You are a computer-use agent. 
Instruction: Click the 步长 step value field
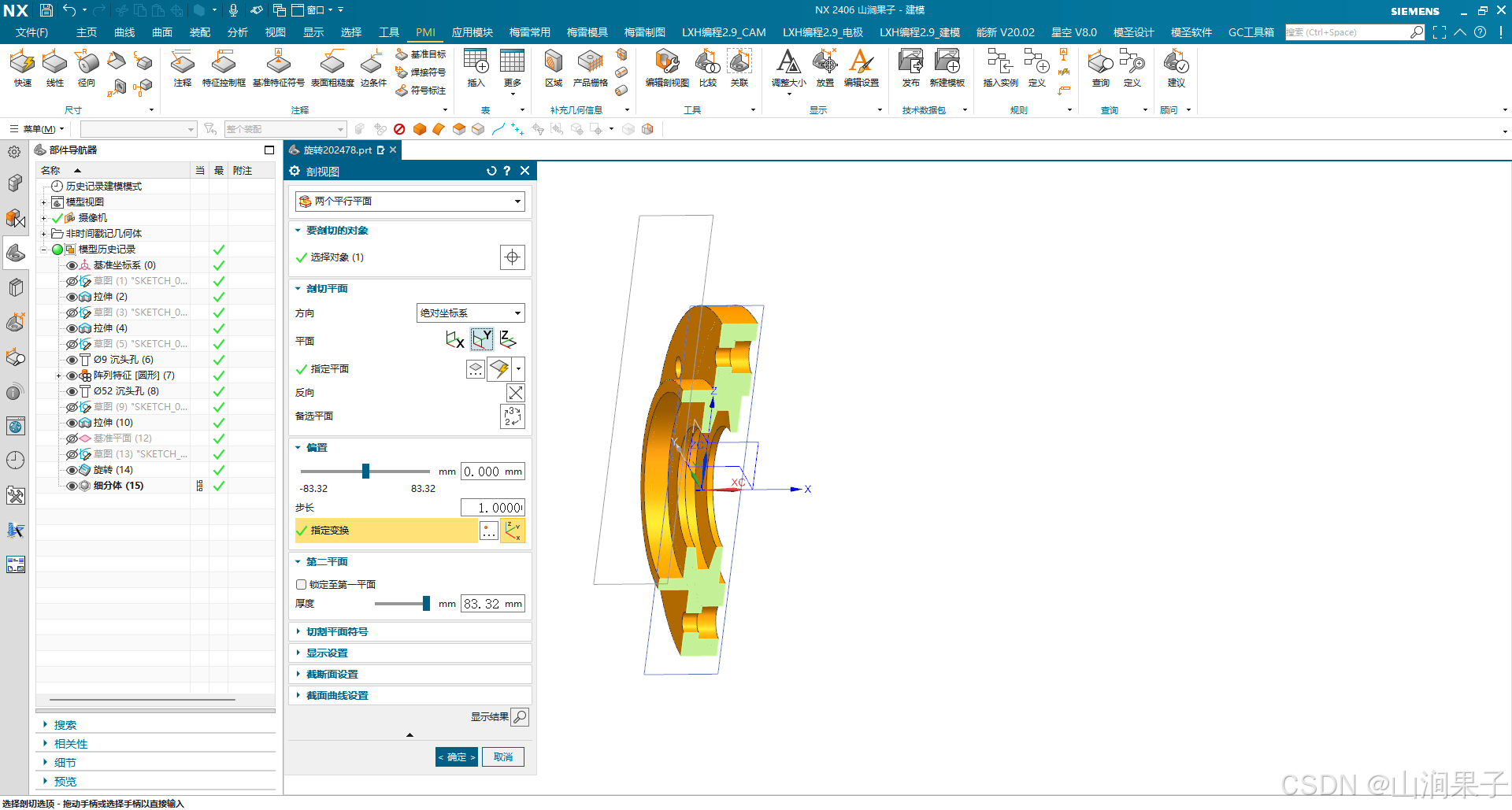493,508
